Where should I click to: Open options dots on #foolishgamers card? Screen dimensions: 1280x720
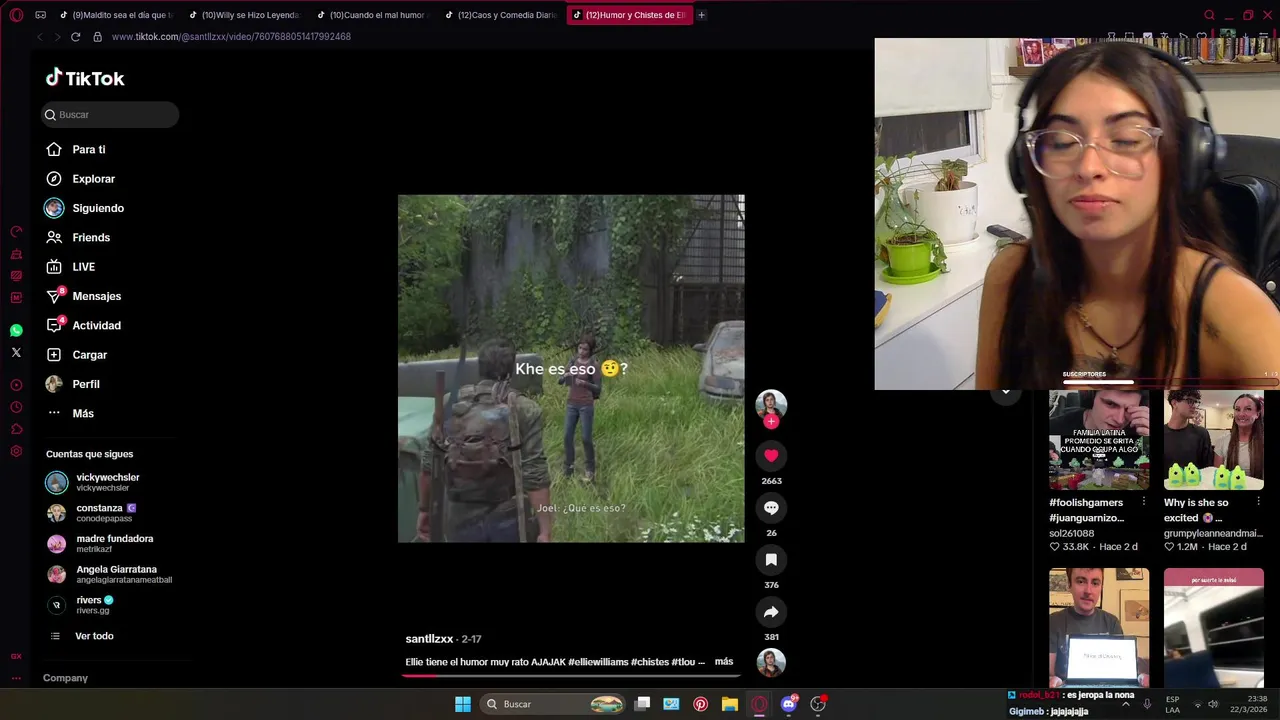coord(1143,502)
